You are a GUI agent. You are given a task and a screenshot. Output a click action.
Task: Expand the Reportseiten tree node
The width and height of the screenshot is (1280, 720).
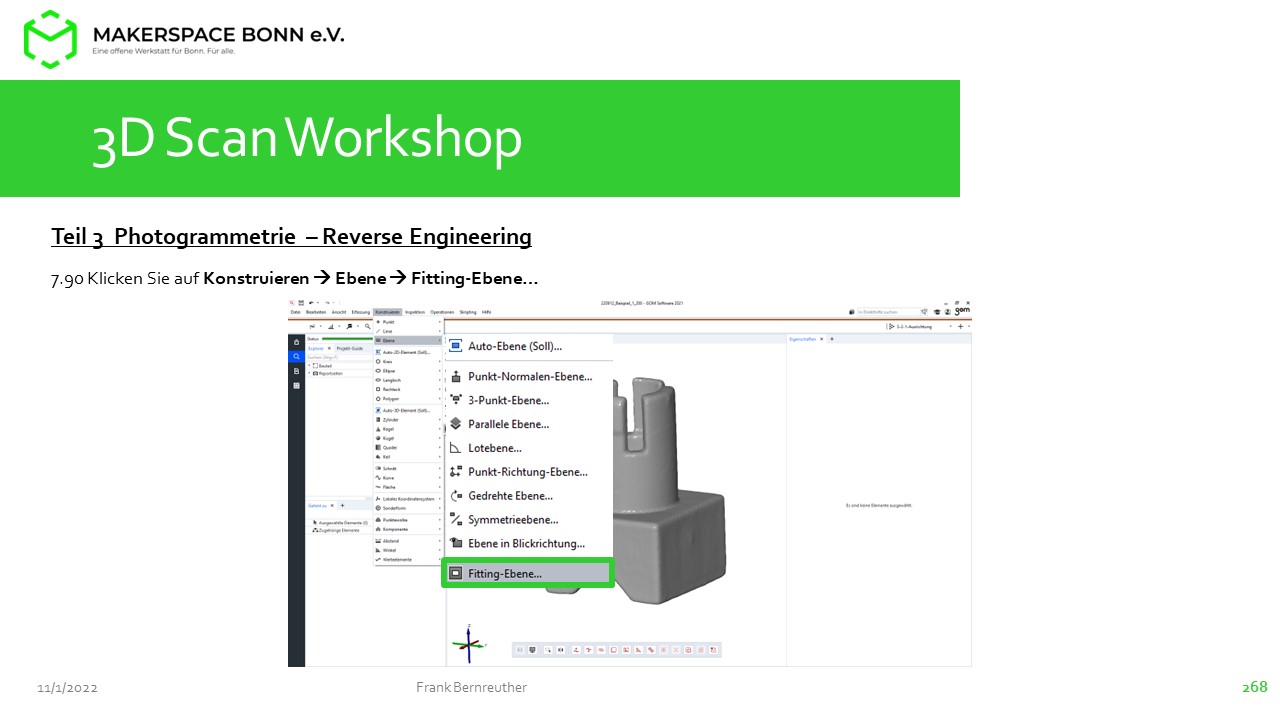[x=310, y=373]
